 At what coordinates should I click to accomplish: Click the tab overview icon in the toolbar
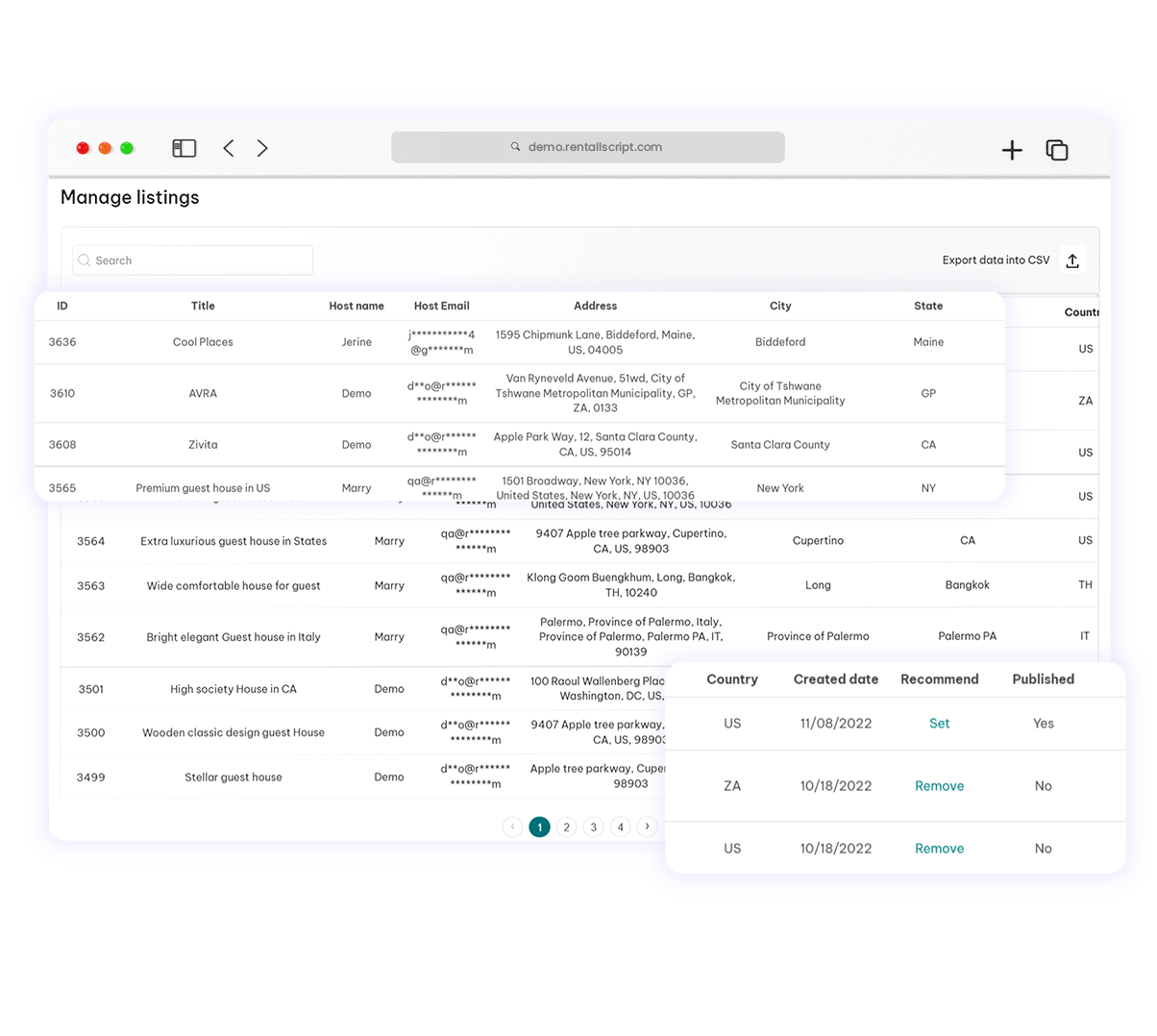click(1057, 150)
